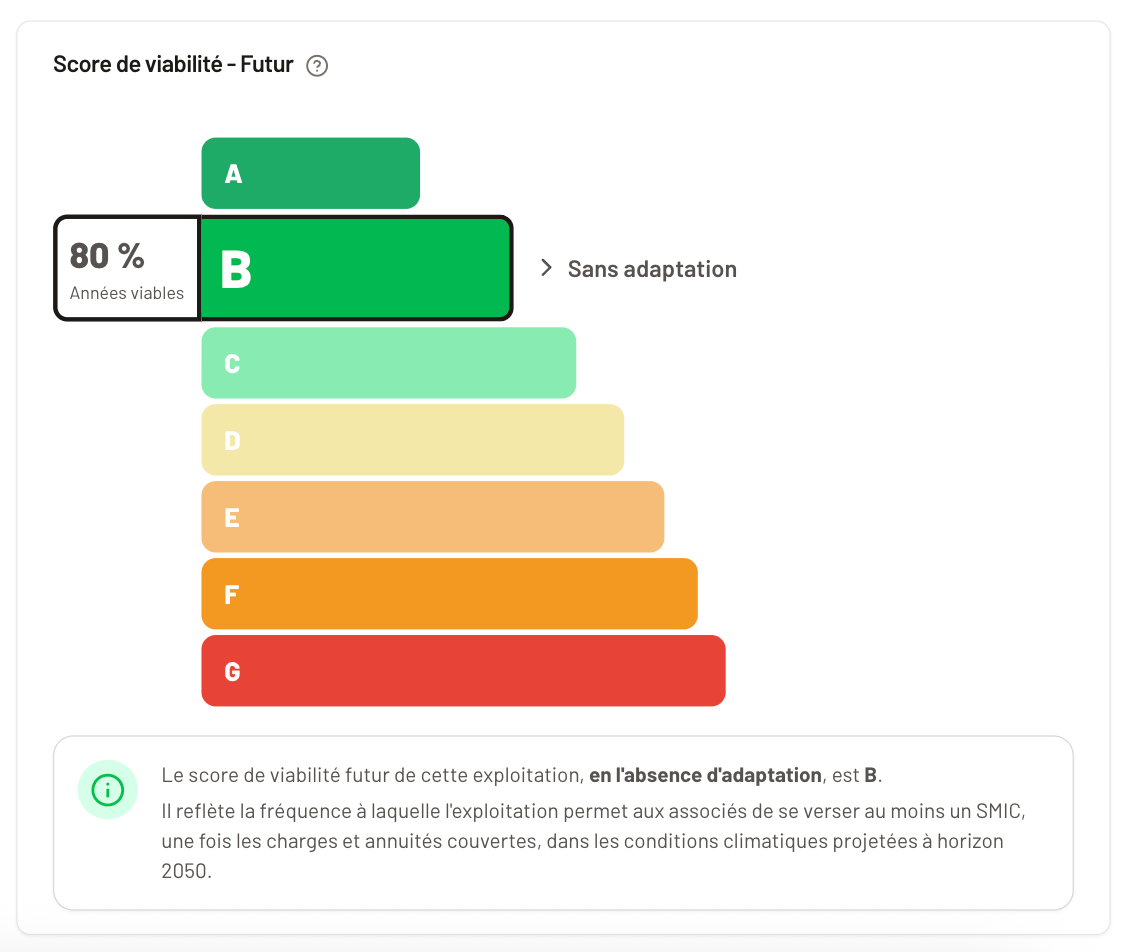1126x952 pixels.
Task: Select the highlighted B score bar
Action: pos(356,269)
